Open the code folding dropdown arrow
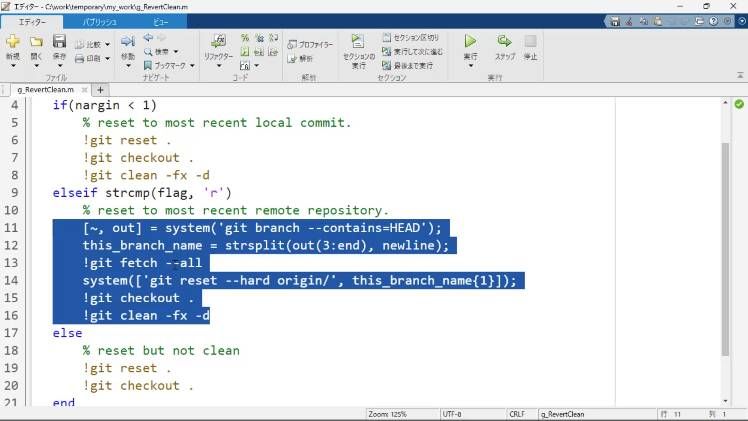Image resolution: width=748 pixels, height=421 pixels. point(257,66)
